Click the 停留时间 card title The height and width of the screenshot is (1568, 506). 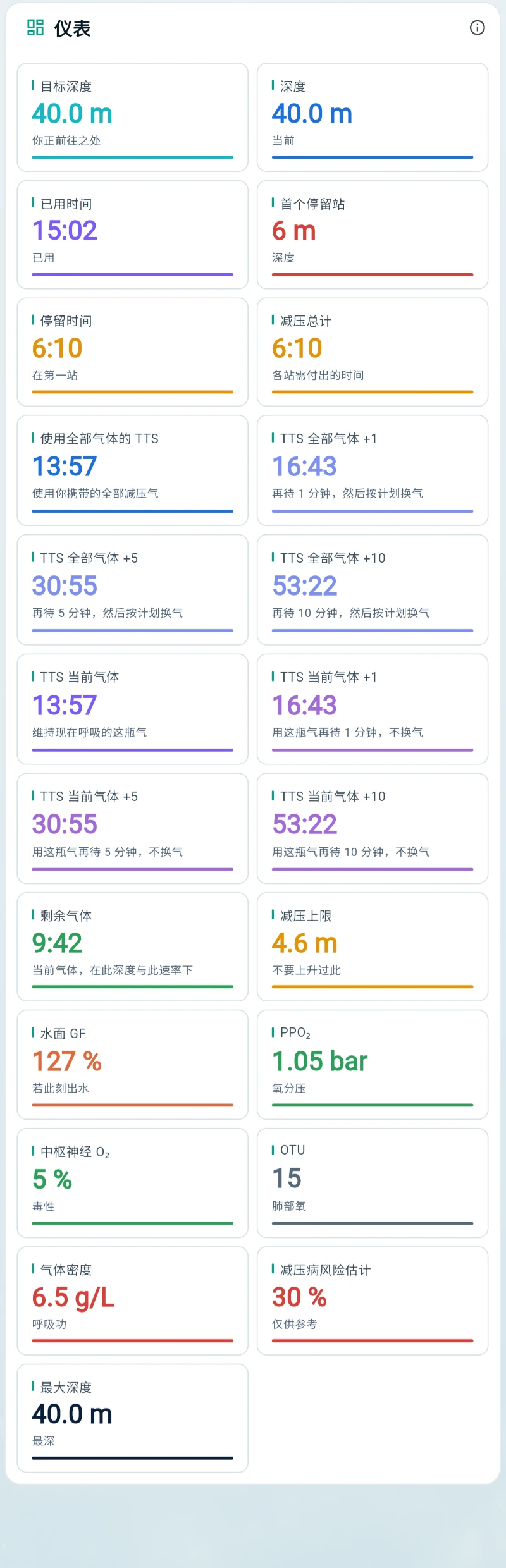coord(66,321)
